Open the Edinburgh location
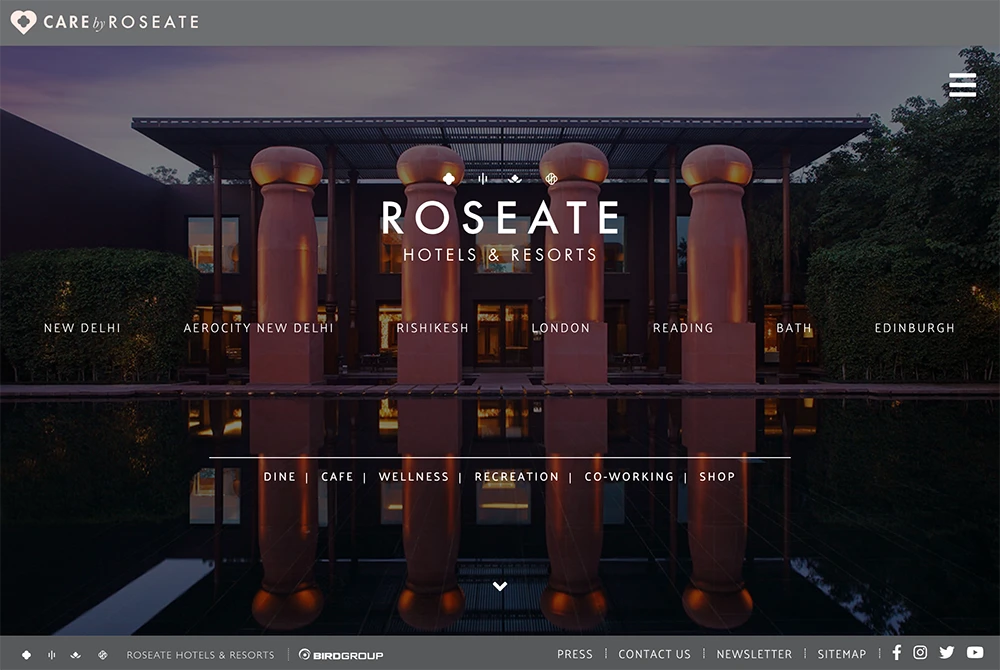The height and width of the screenshot is (670, 1000). [x=915, y=328]
